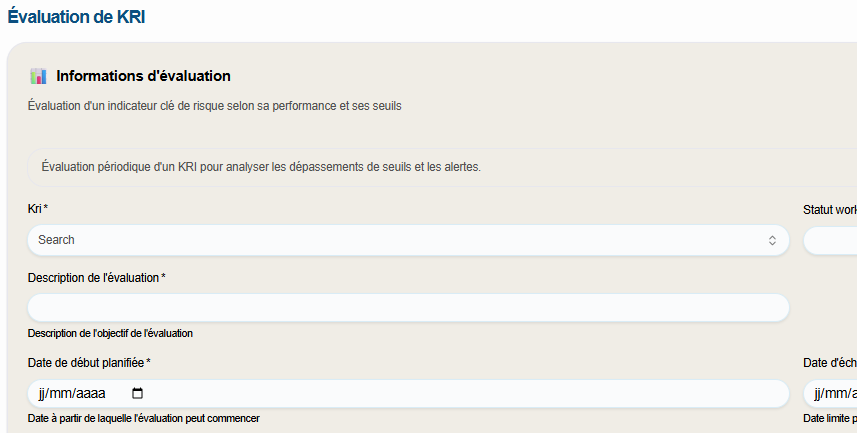Click the Évaluation périodique d'un KRI info banner
Screen dimensions: 857x433
261,167
